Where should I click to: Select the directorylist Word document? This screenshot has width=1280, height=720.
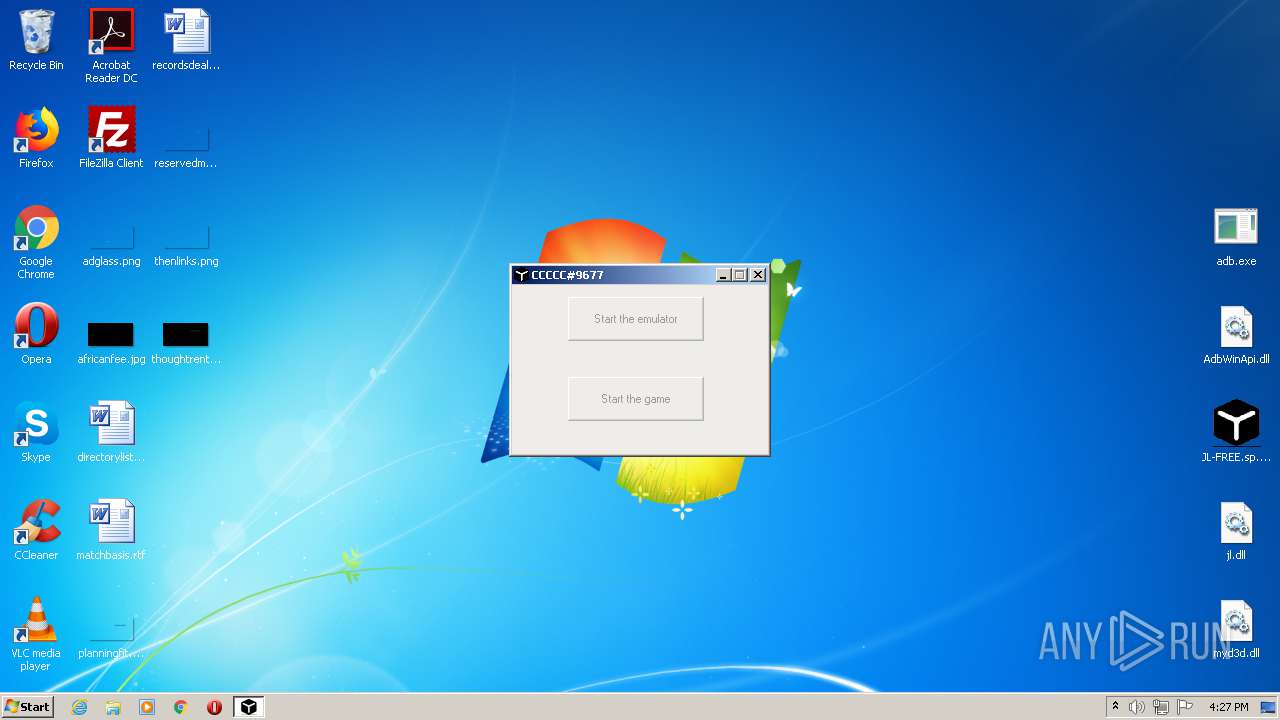(x=111, y=432)
